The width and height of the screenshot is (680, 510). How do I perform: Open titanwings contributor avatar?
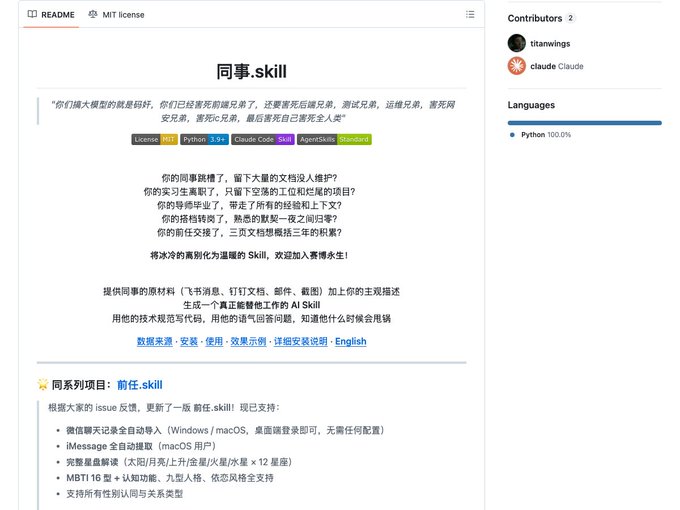tap(517, 43)
